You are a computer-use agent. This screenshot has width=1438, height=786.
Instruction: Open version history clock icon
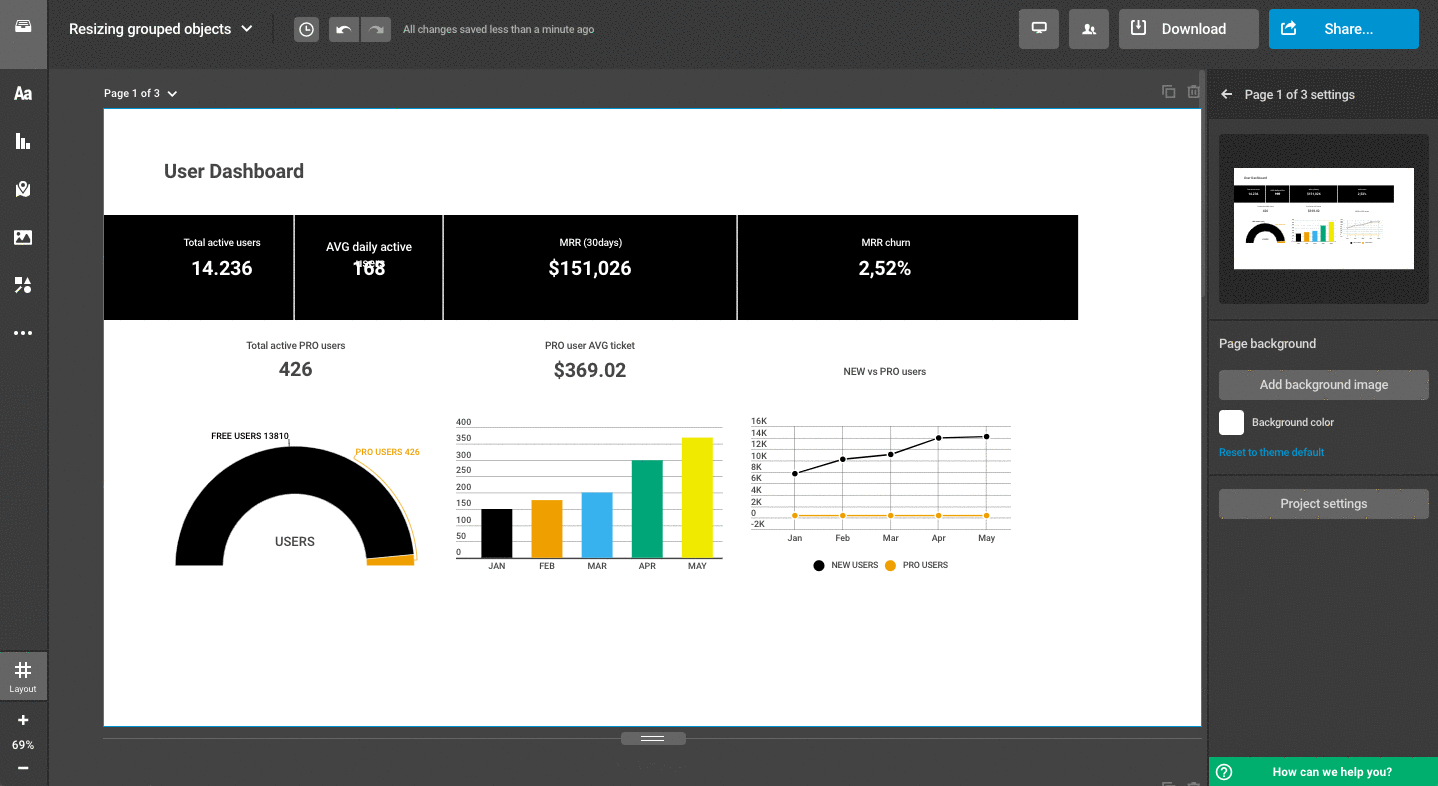tap(306, 29)
